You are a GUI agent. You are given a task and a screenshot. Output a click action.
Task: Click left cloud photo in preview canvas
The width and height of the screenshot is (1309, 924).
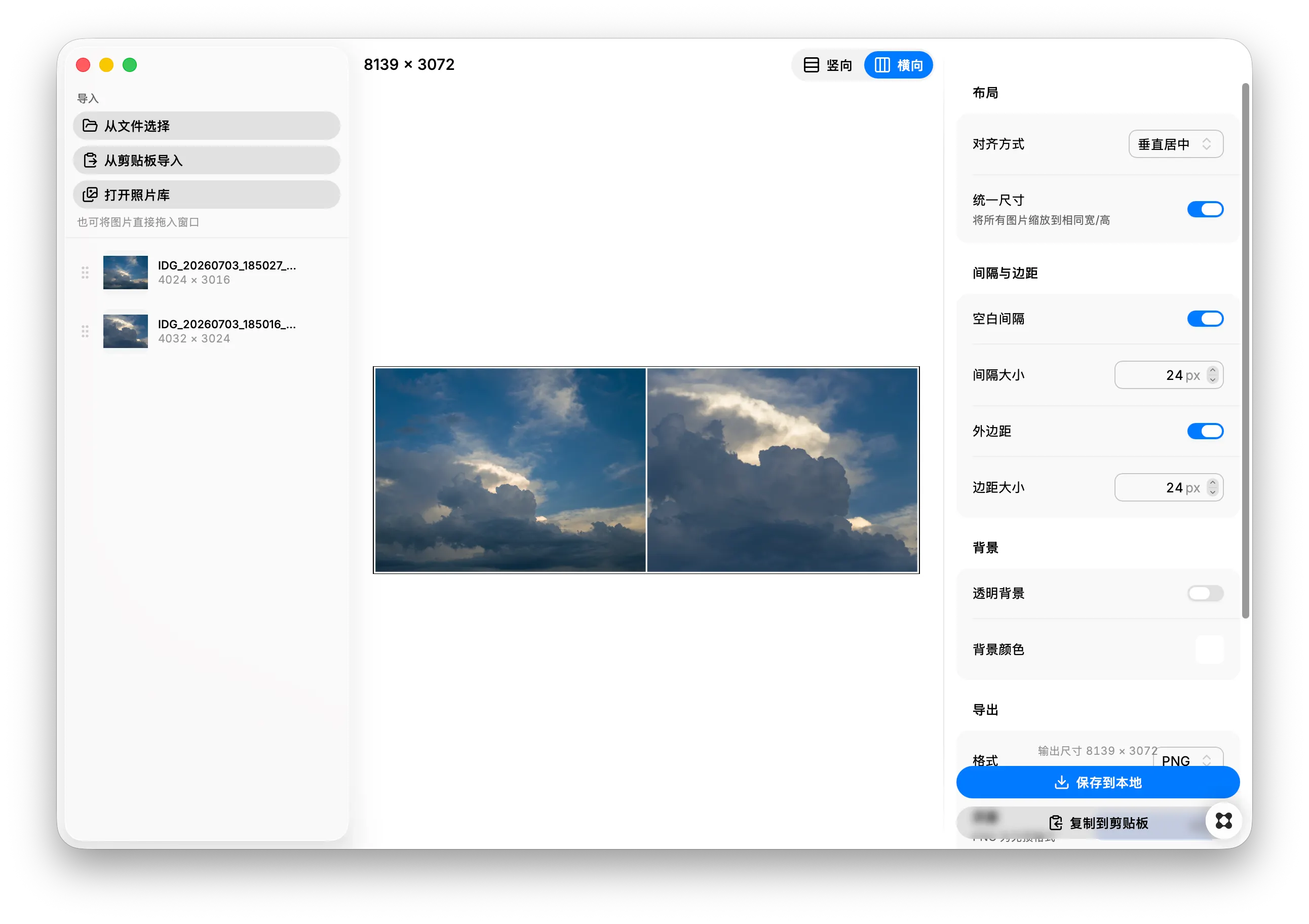click(510, 470)
